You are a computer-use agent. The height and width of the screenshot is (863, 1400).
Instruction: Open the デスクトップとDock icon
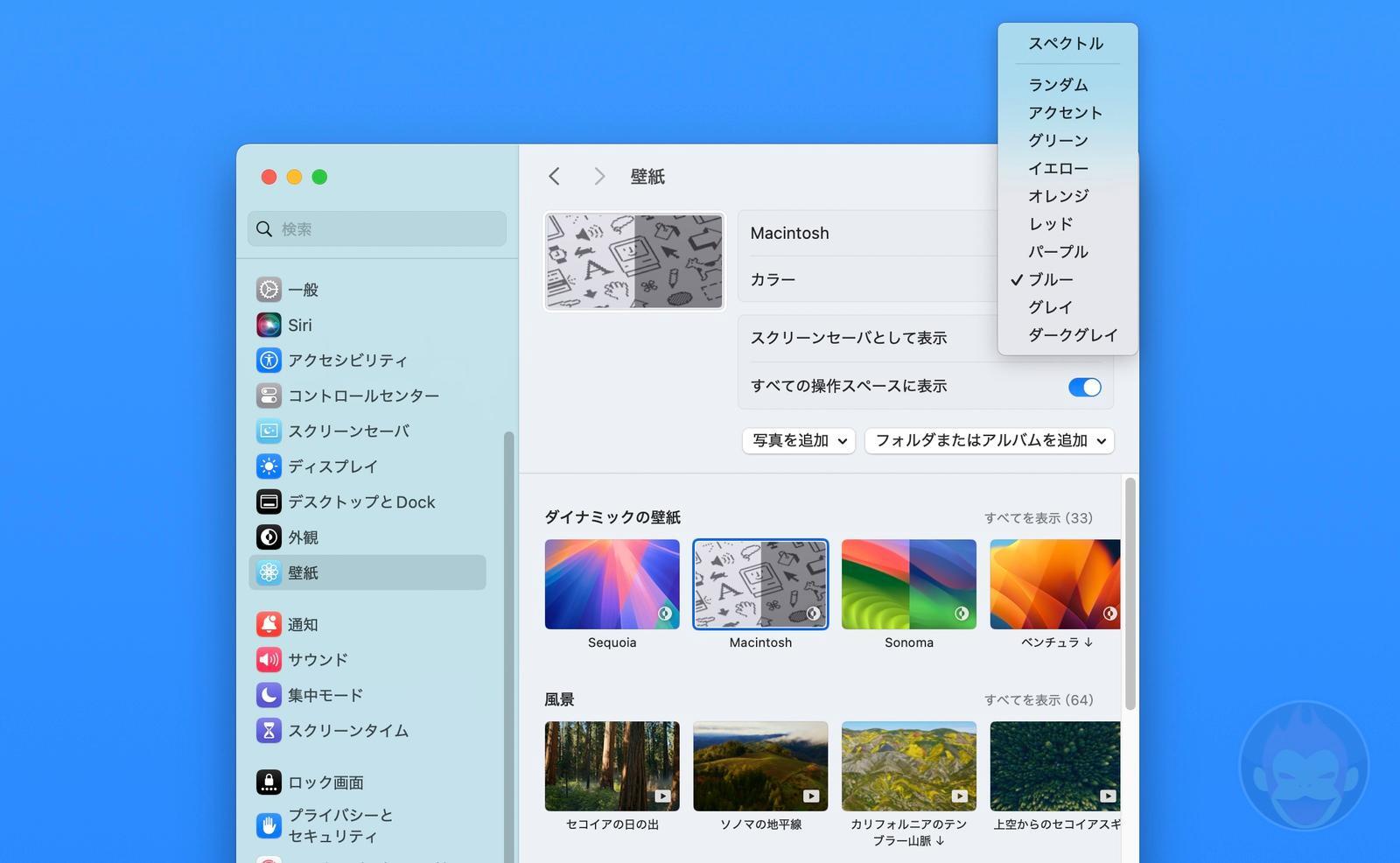[269, 502]
